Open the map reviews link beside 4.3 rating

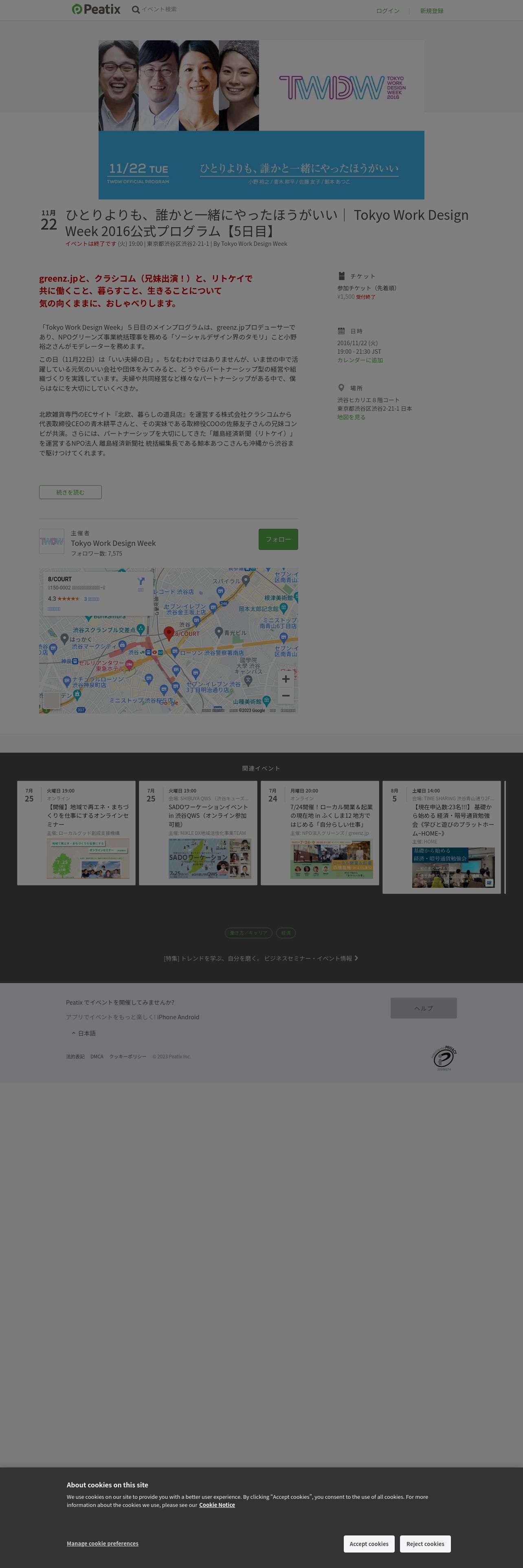click(91, 599)
